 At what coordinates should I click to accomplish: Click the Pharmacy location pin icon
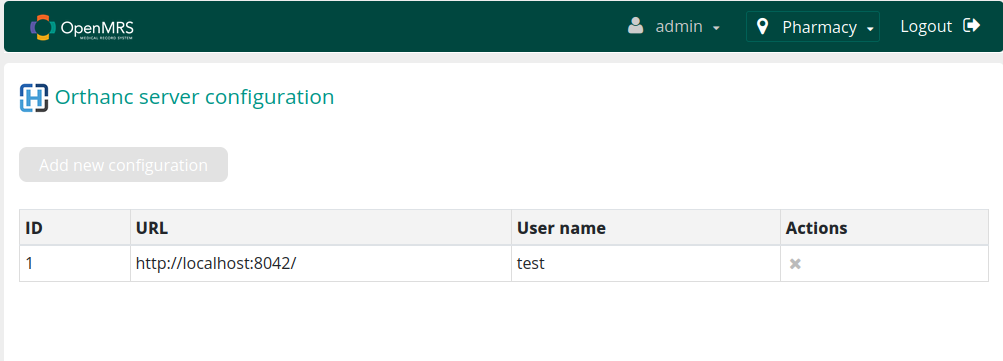[762, 27]
